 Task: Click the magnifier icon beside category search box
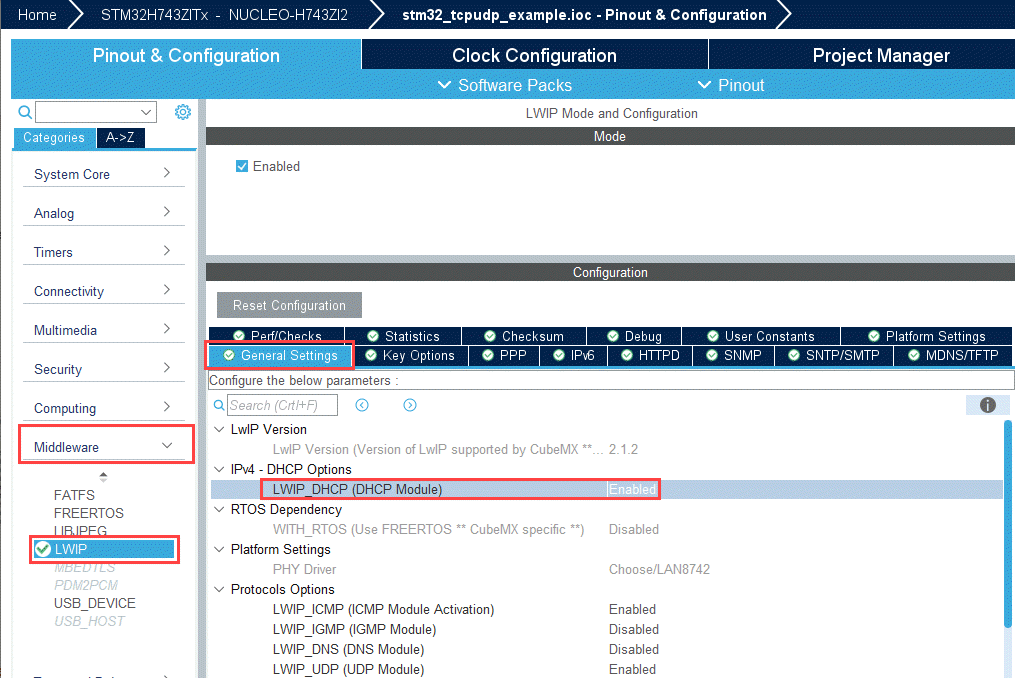(25, 112)
